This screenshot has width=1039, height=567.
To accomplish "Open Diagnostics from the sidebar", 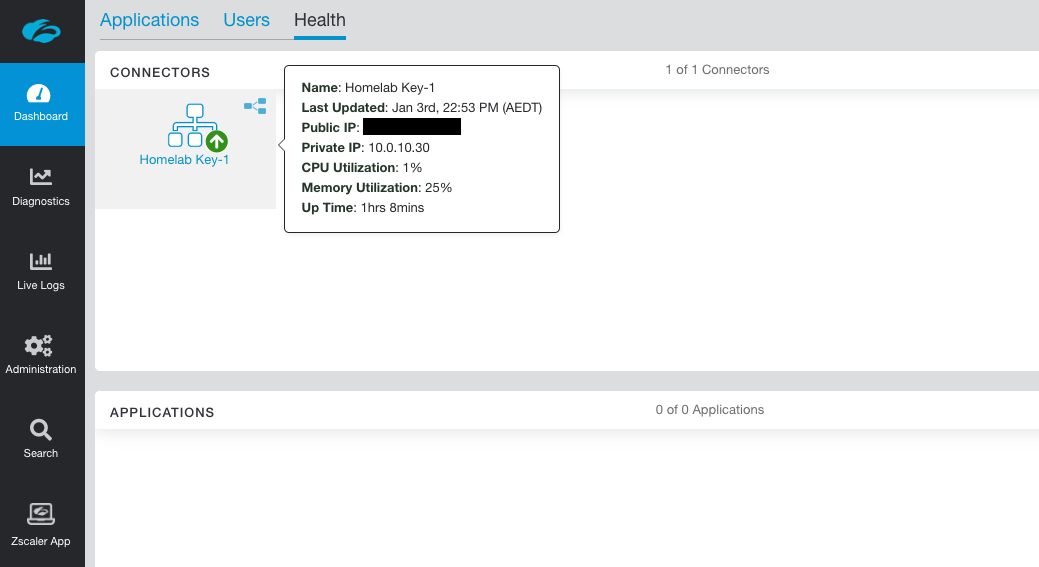I will tap(41, 178).
